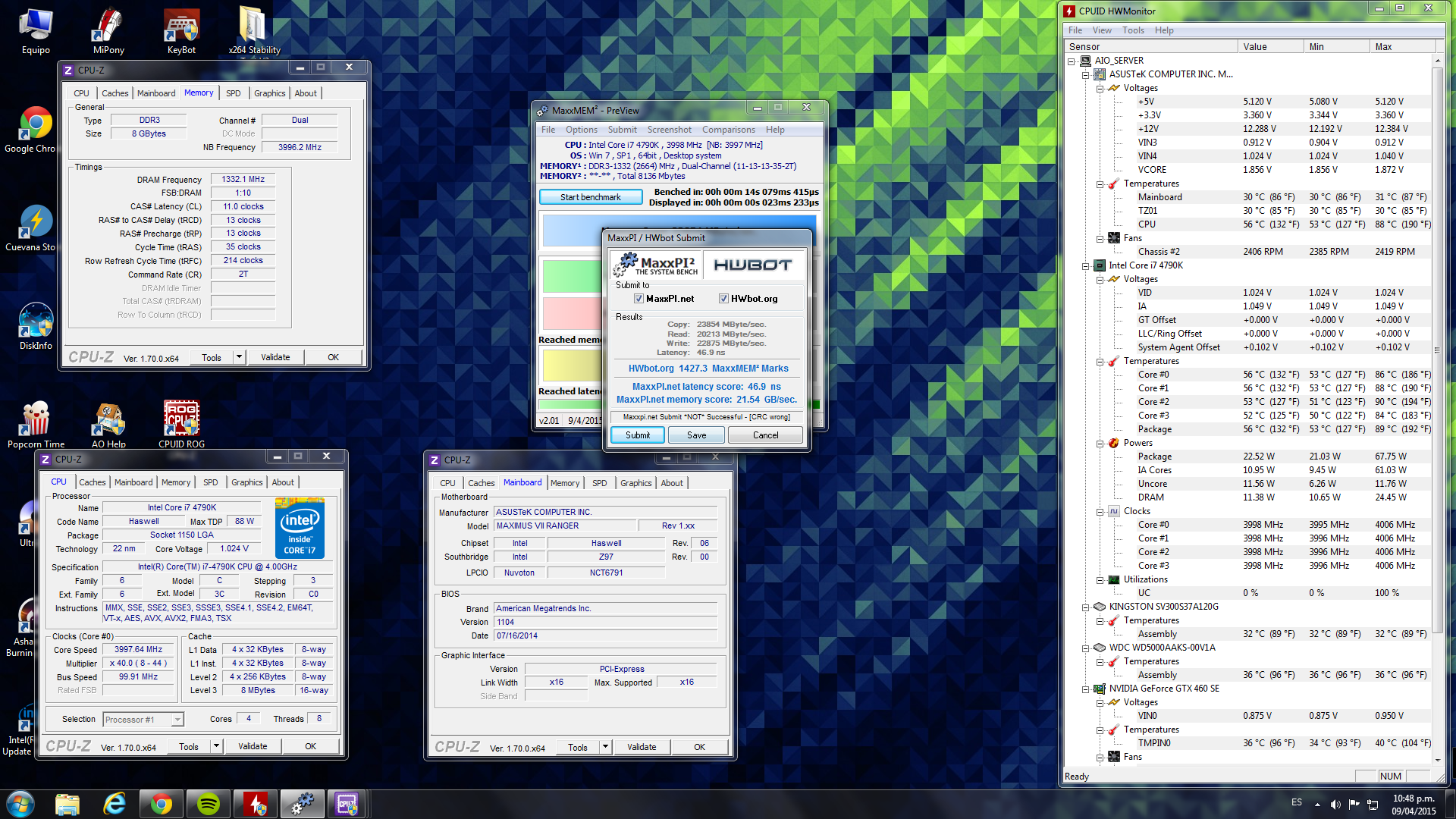
Task: Open the Popcorn Time desktop shortcut
Action: click(x=36, y=426)
